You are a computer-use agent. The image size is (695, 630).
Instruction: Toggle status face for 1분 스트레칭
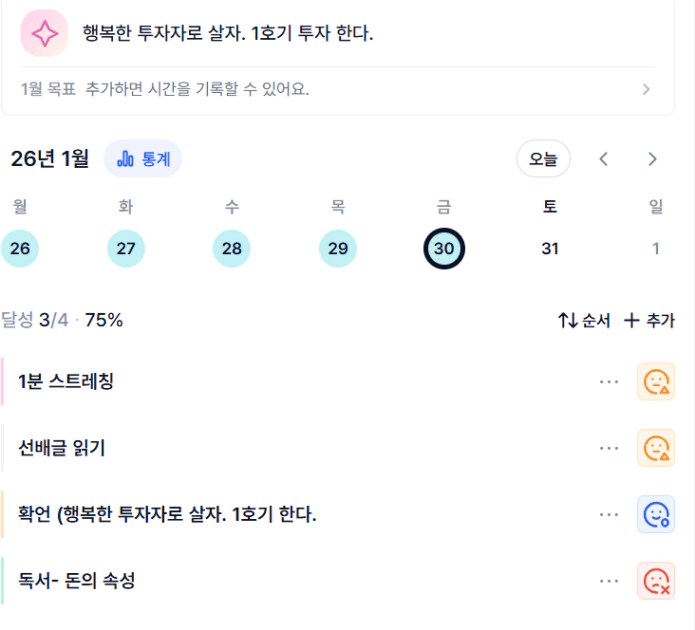pyautogui.click(x=656, y=382)
